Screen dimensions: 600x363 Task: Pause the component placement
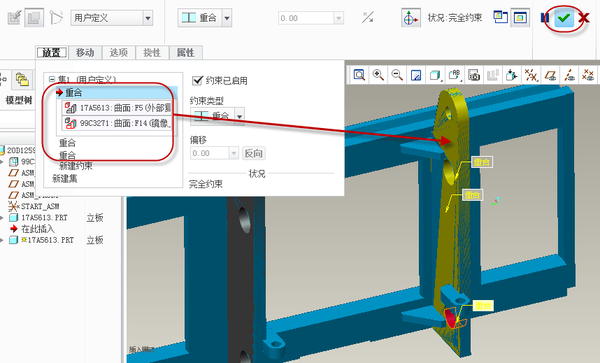point(545,18)
